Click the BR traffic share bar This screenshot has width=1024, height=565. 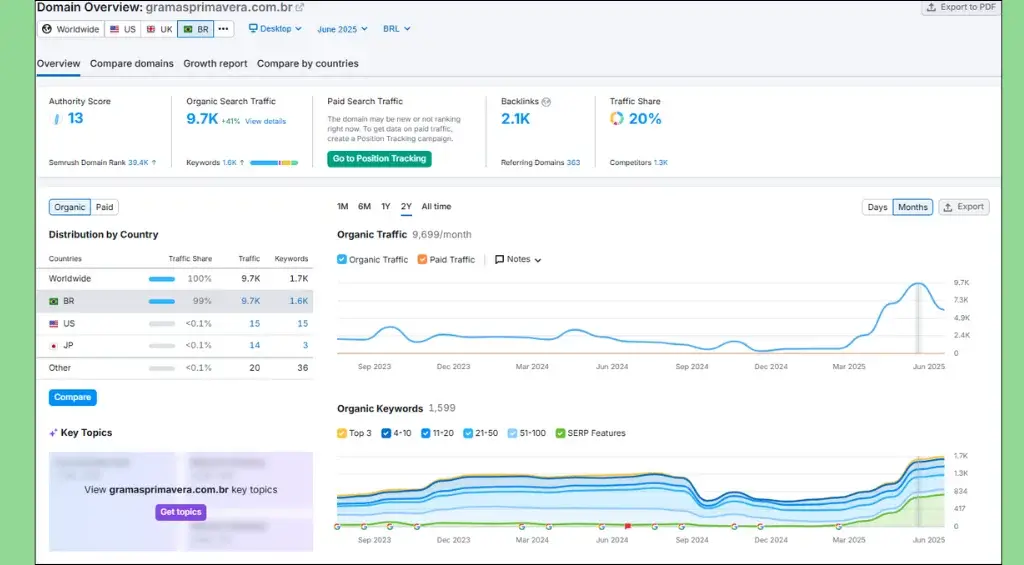pyautogui.click(x=161, y=301)
